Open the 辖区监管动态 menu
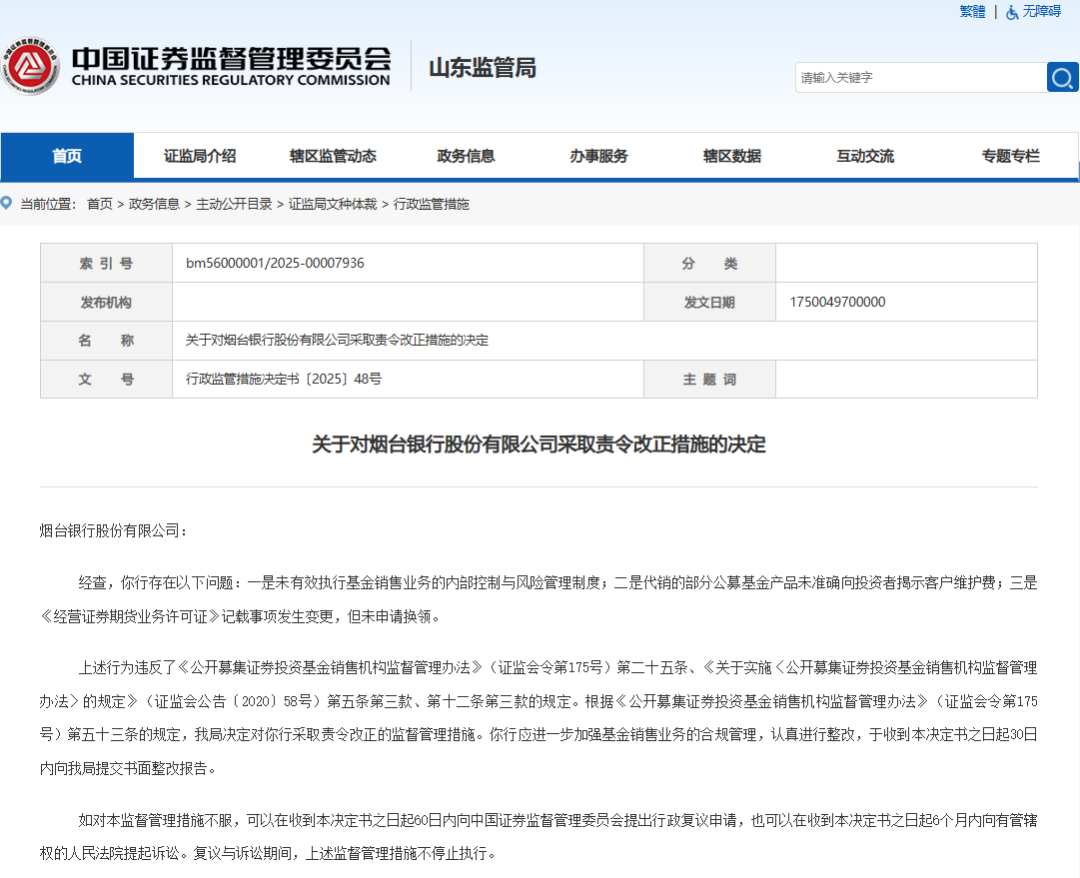 click(333, 156)
